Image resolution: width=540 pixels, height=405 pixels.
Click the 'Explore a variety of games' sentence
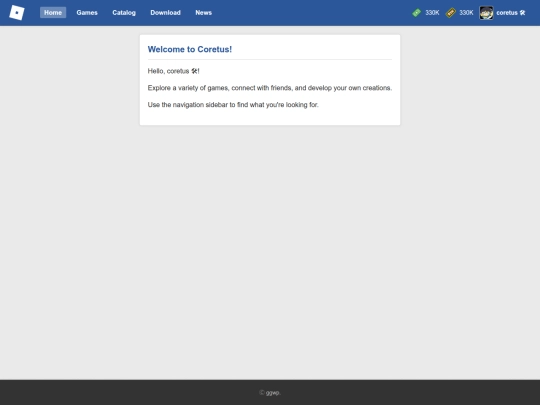pos(270,88)
